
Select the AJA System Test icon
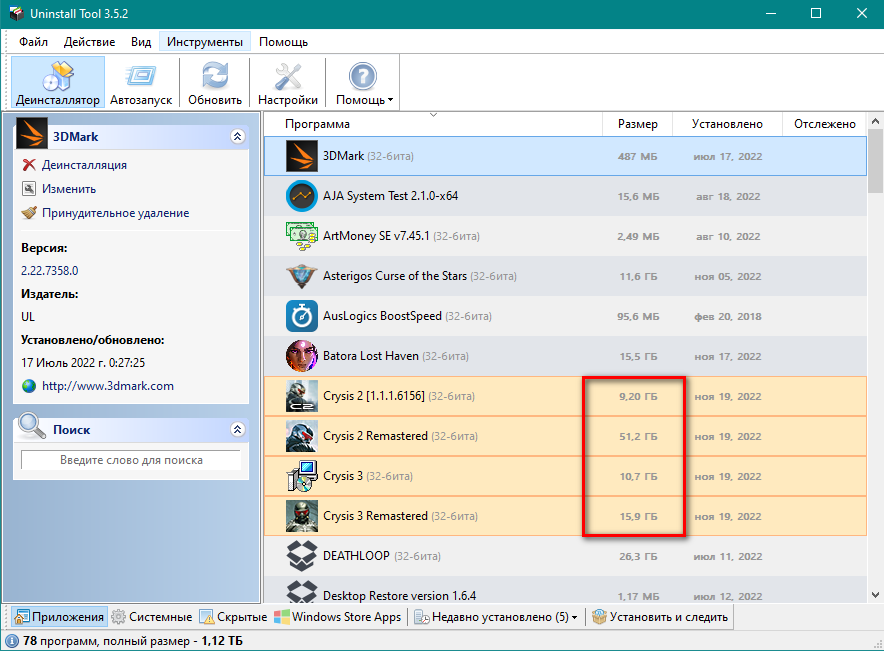coord(302,196)
